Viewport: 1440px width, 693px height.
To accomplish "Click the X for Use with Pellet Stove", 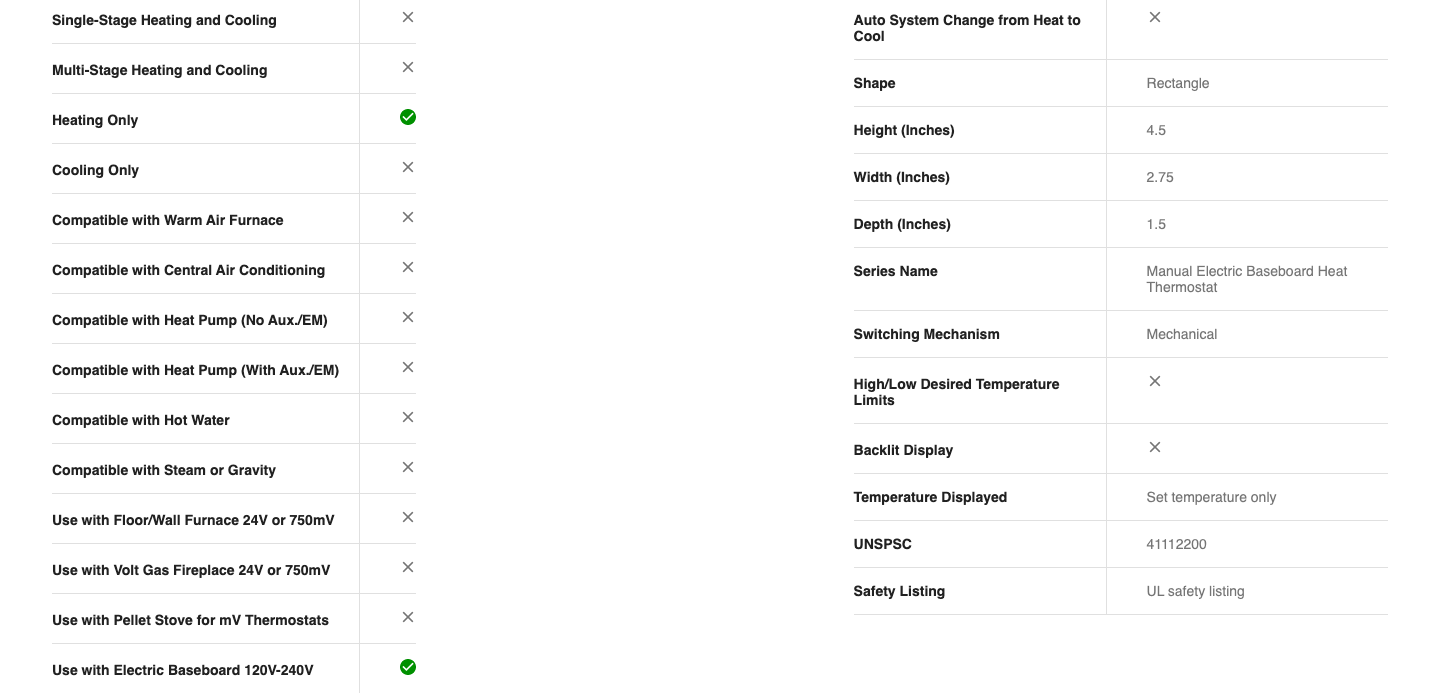I will point(408,617).
